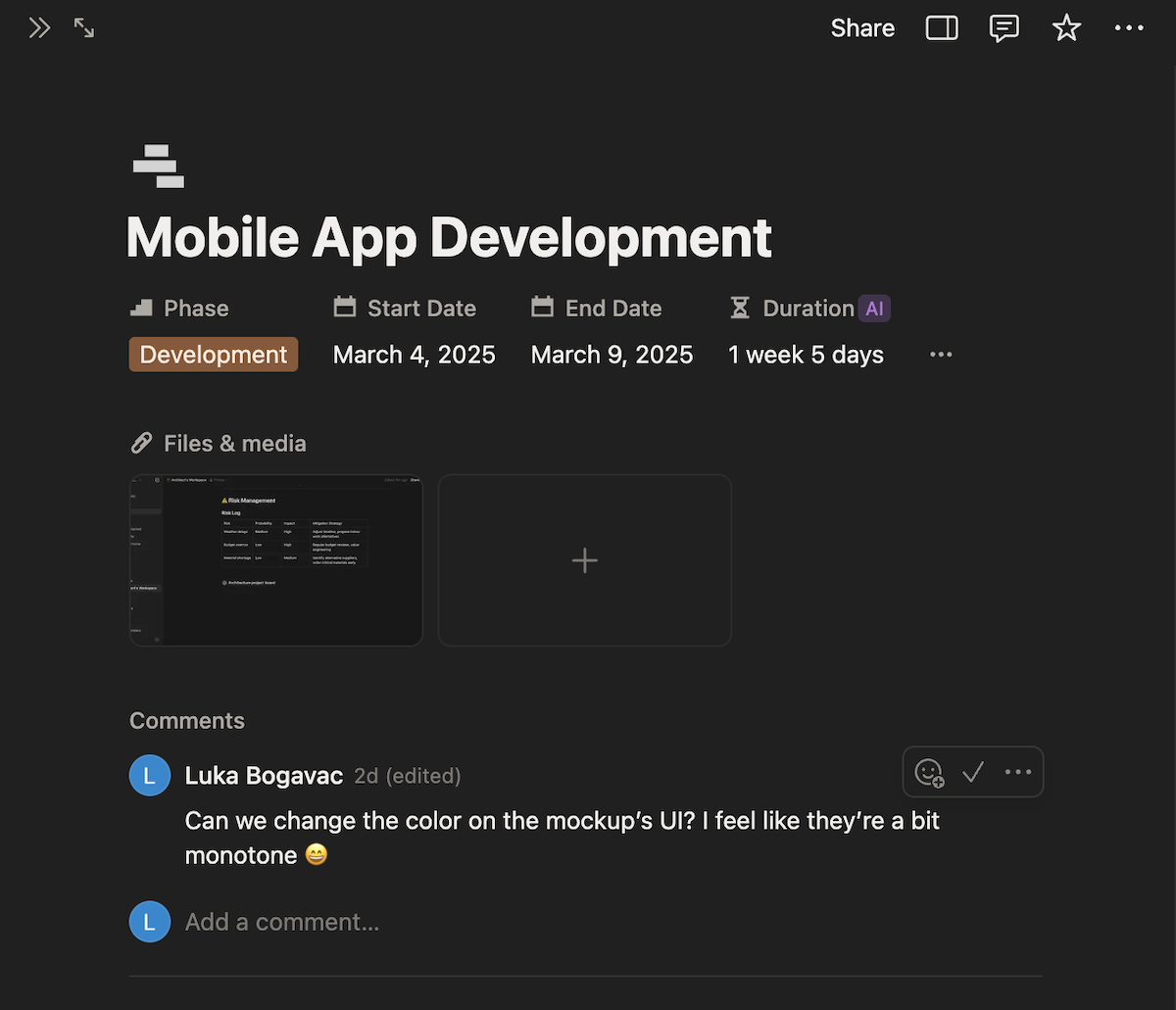Open the page options ellipsis menu
The width and height of the screenshot is (1176, 1010).
(1129, 27)
